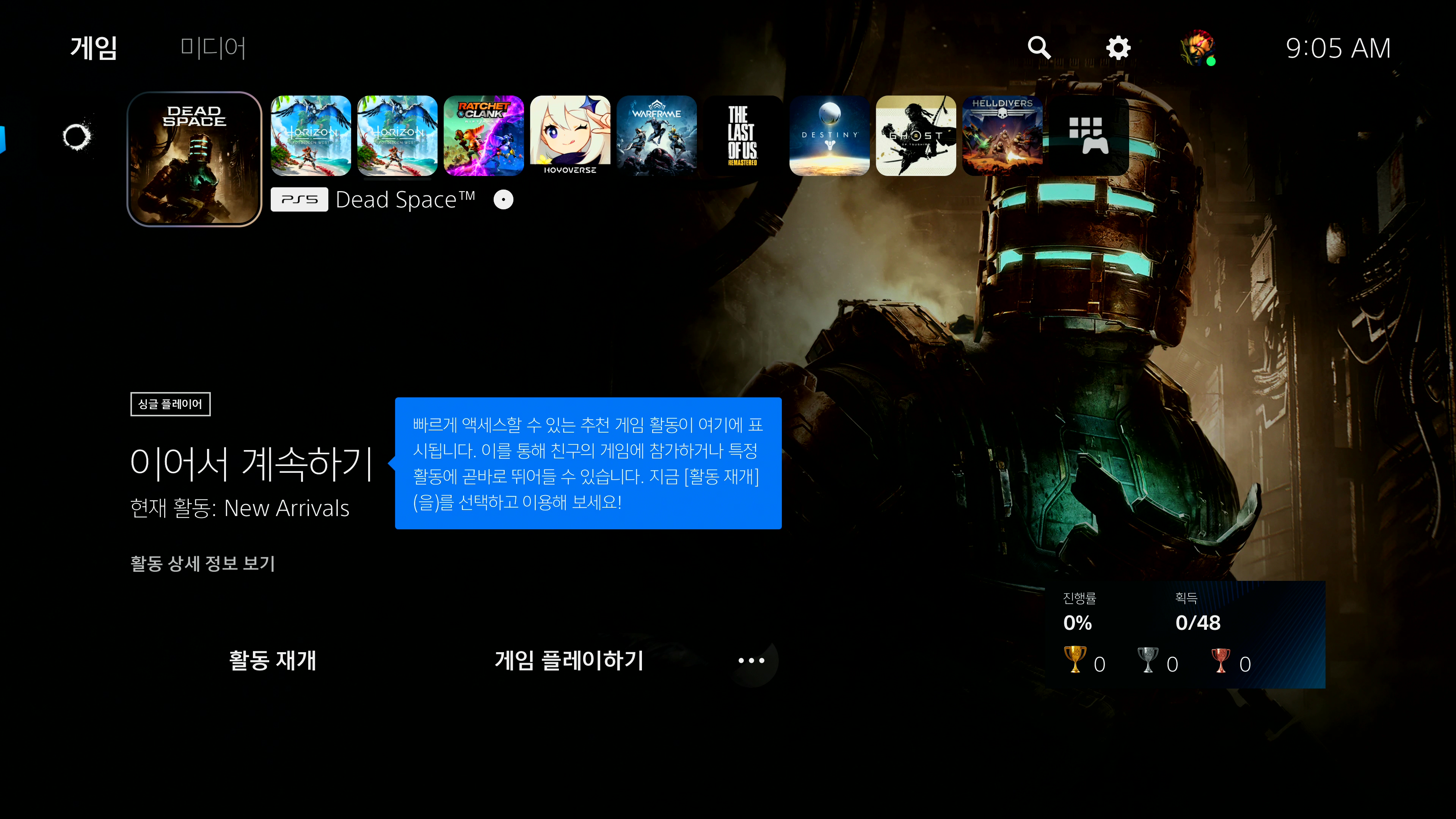This screenshot has width=1456, height=819.
Task: Click the 9:05 AM clock
Action: (x=1338, y=48)
